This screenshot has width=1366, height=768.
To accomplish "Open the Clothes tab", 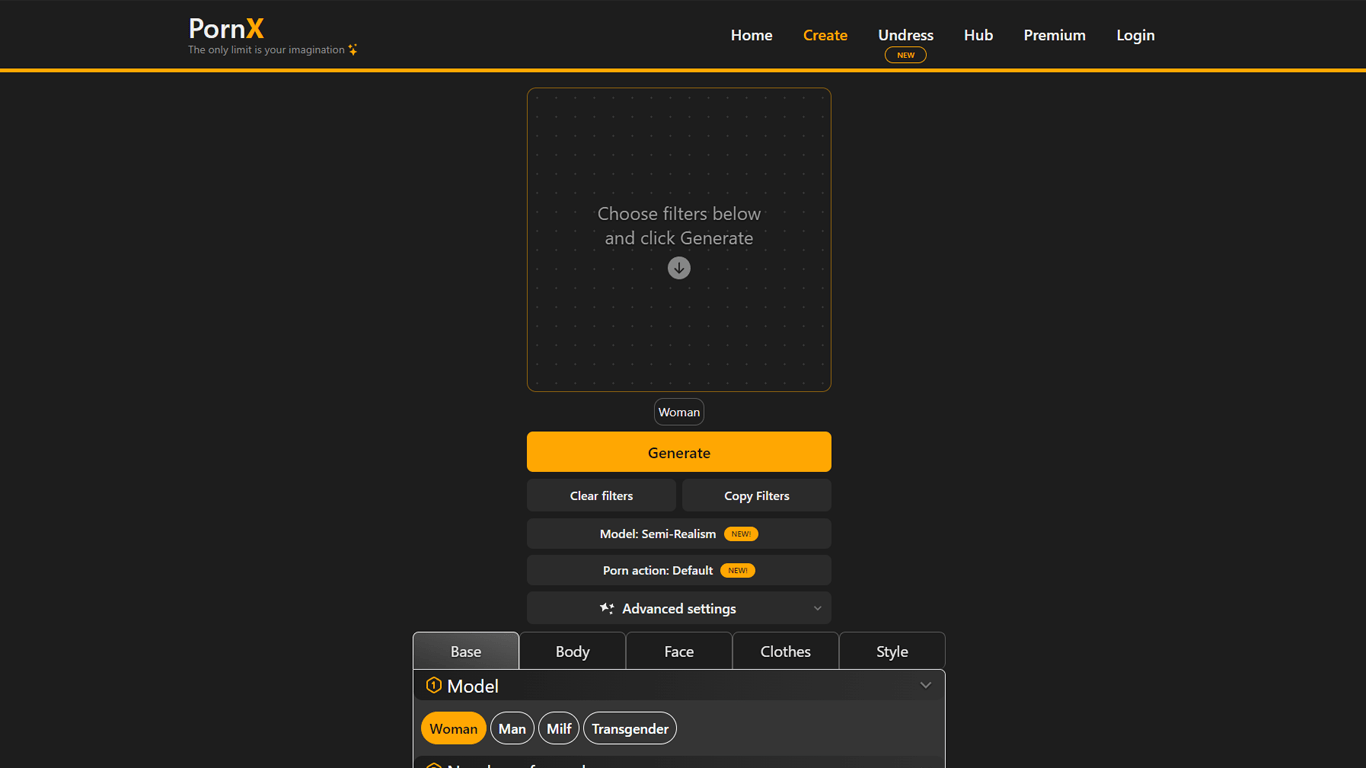I will 785,651.
